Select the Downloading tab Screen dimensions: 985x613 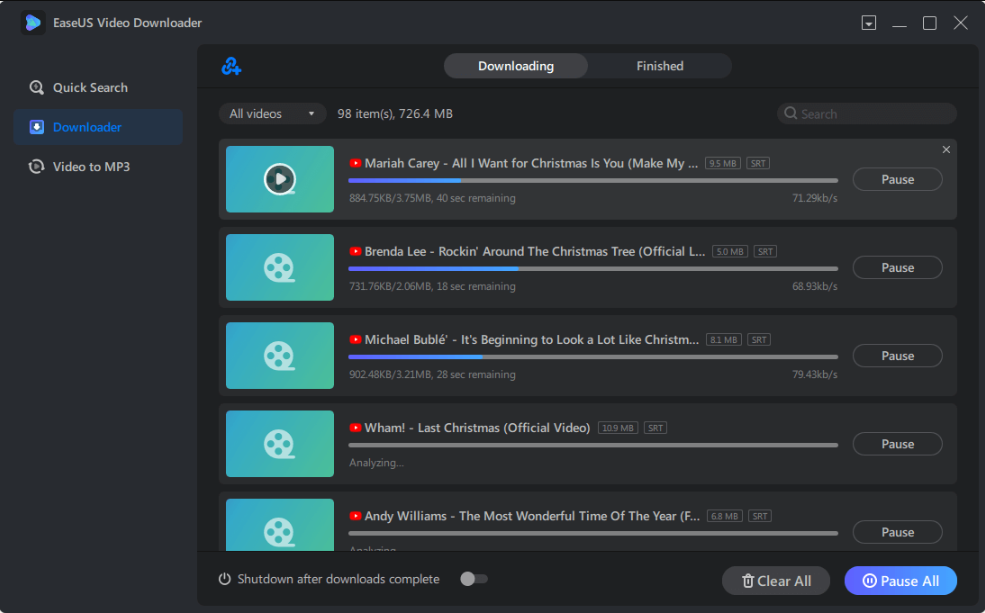point(515,66)
